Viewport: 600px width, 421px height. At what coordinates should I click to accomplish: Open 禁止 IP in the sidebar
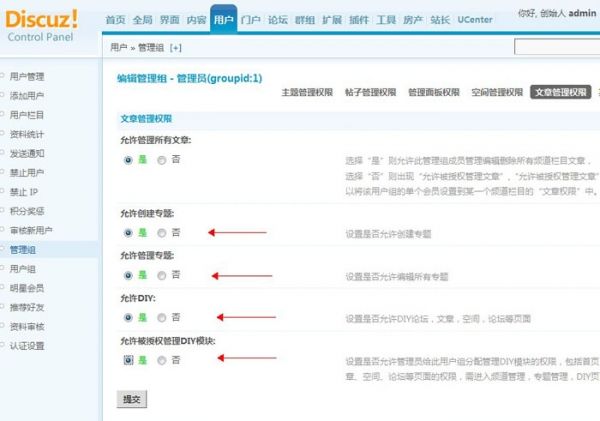(x=24, y=192)
